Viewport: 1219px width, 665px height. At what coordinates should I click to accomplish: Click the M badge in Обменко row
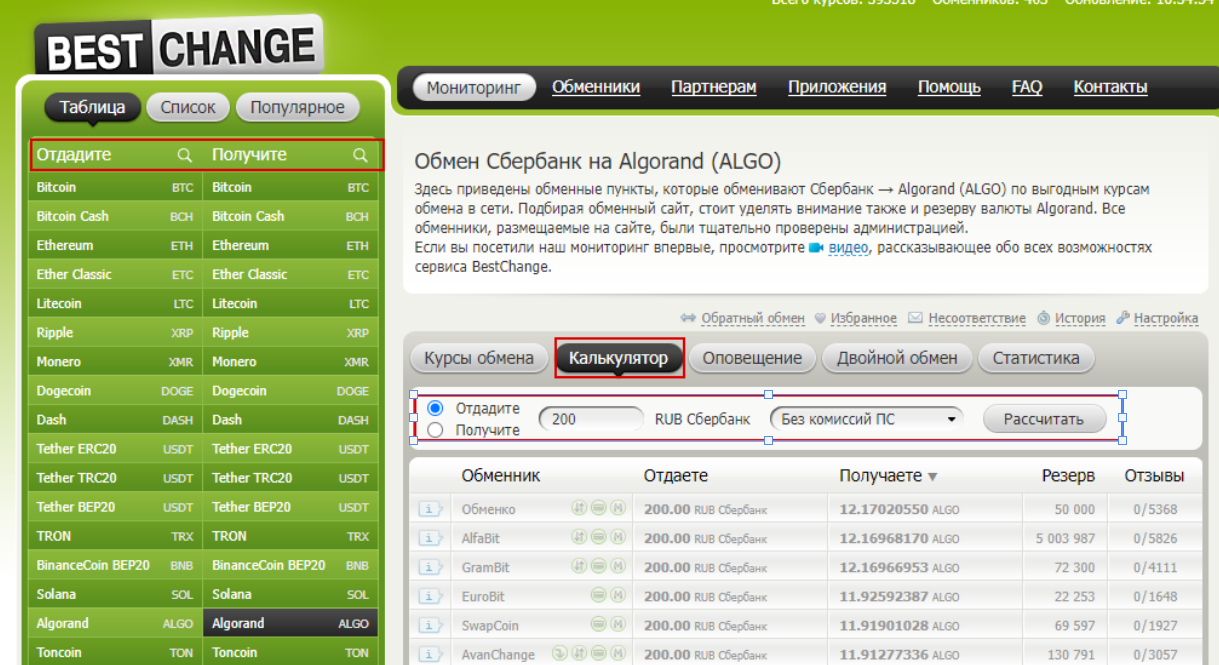pyautogui.click(x=619, y=508)
